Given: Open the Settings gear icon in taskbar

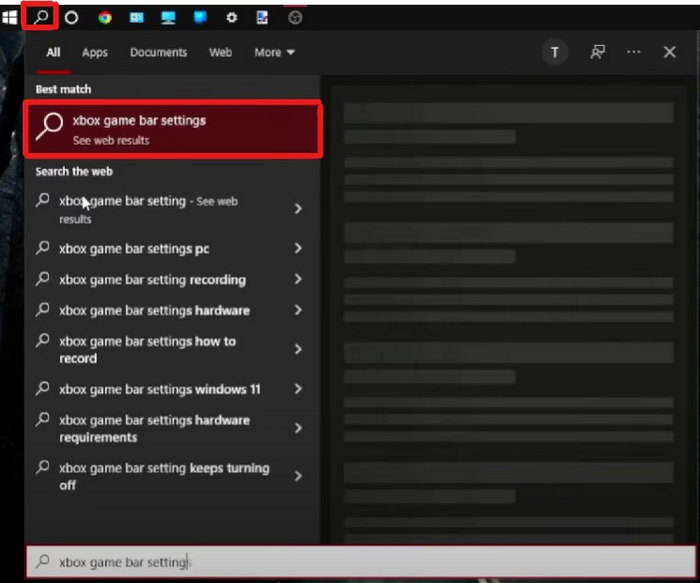Looking at the screenshot, I should pos(232,18).
